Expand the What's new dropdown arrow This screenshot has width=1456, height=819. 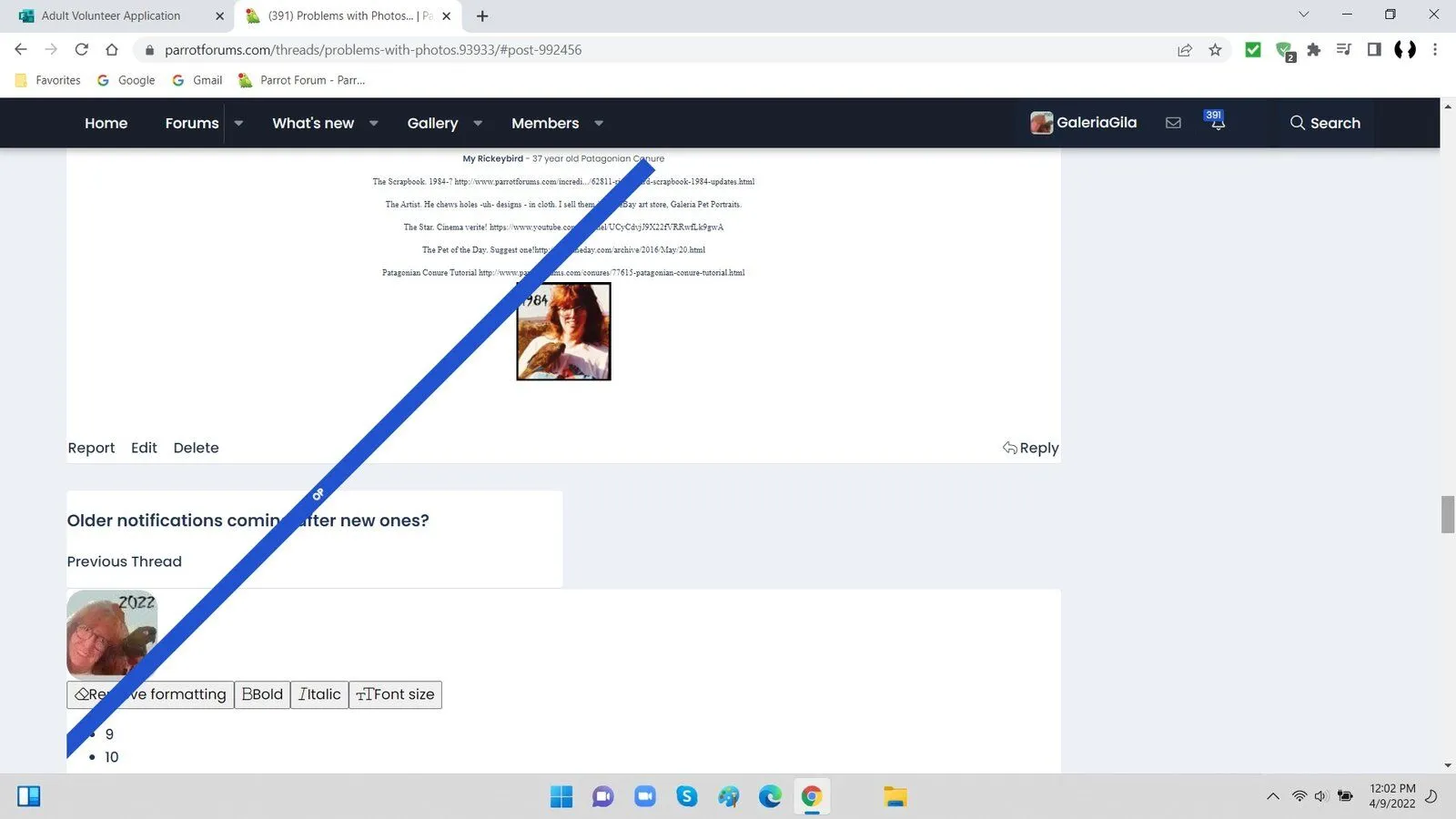point(373,123)
